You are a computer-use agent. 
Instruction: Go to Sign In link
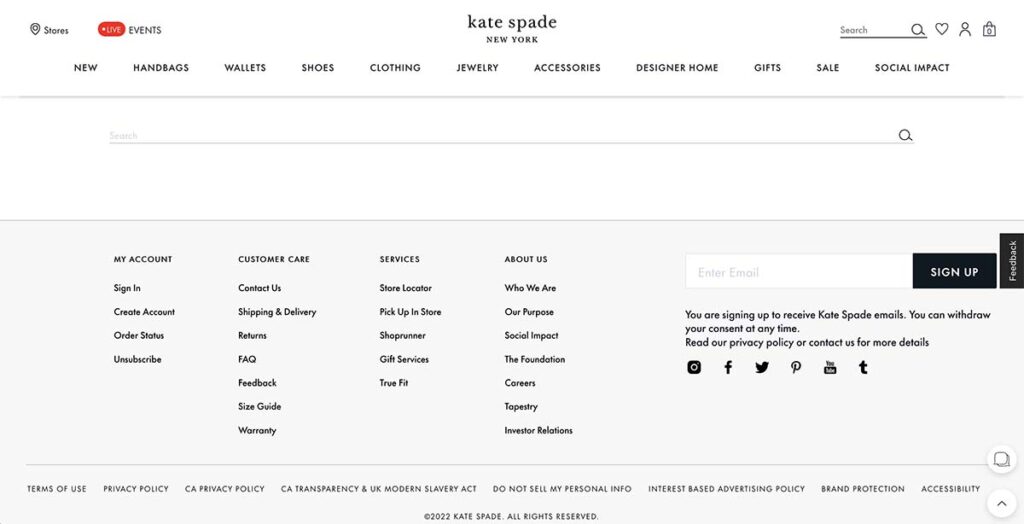point(127,288)
